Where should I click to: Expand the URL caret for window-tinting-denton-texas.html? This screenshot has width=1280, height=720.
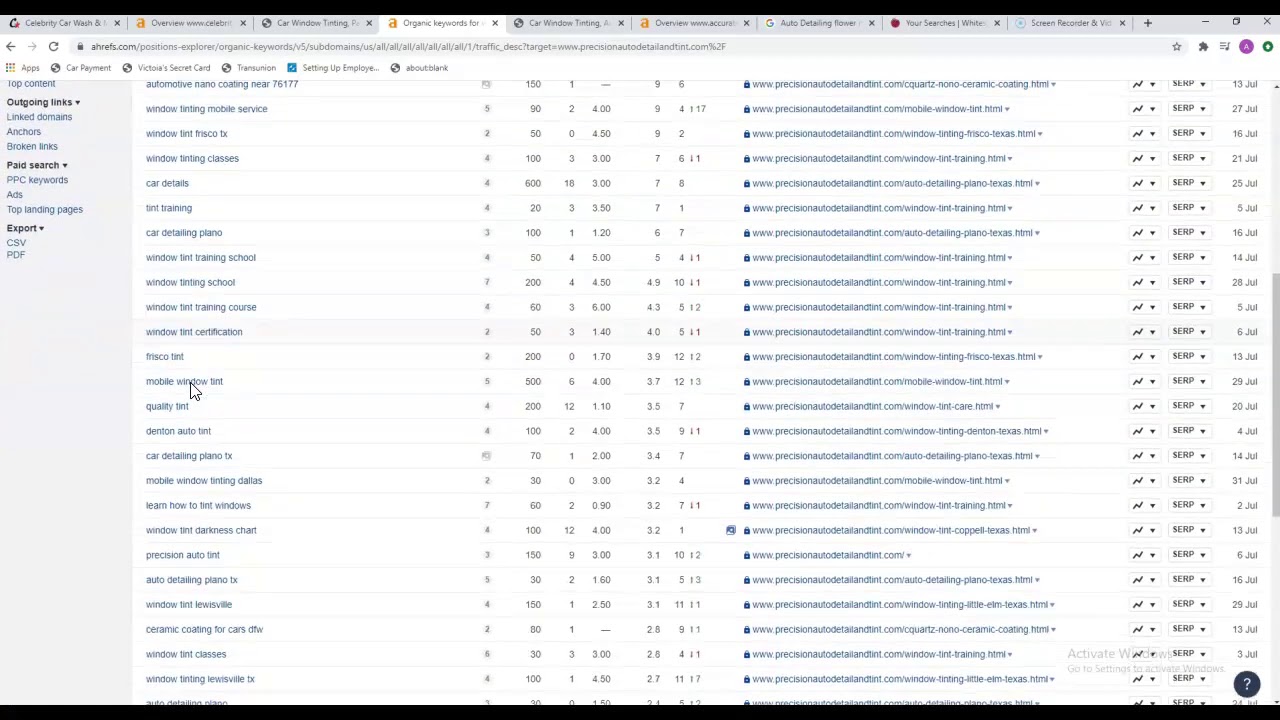[x=1046, y=431]
